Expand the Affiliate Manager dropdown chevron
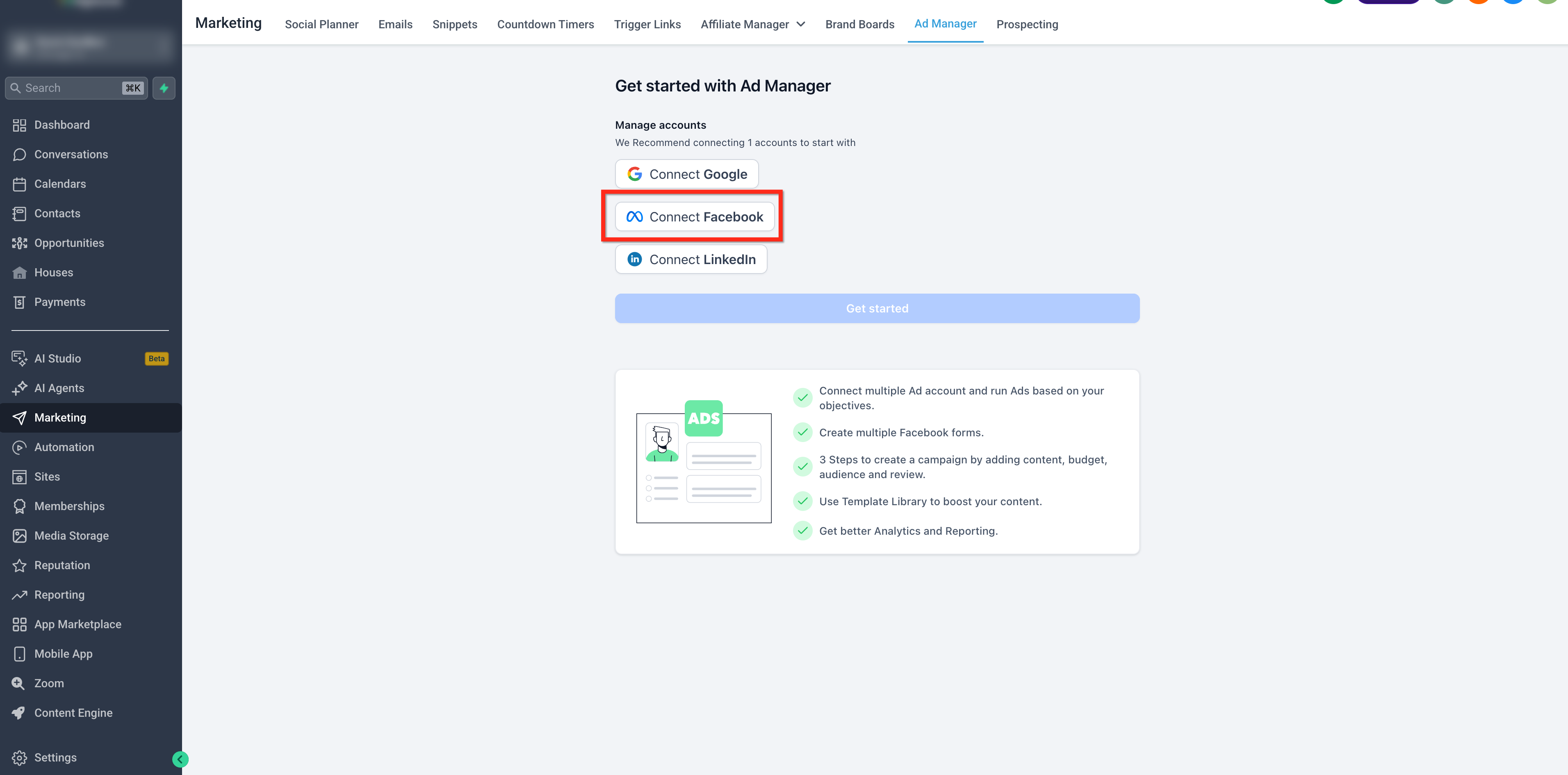 click(801, 24)
